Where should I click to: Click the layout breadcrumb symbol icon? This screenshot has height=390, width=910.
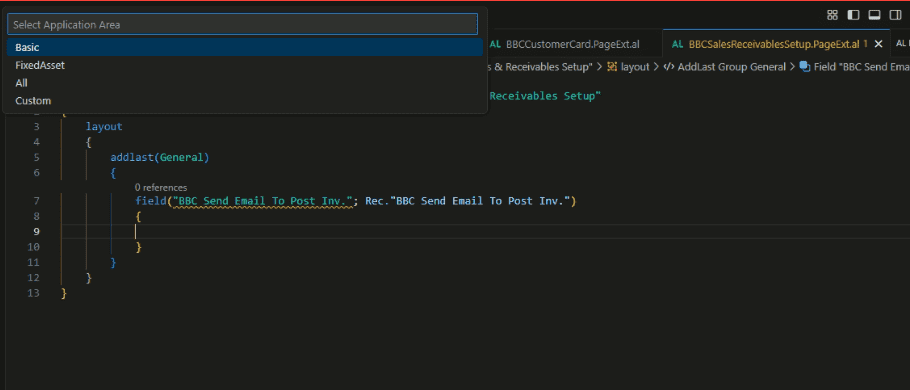[x=612, y=67]
